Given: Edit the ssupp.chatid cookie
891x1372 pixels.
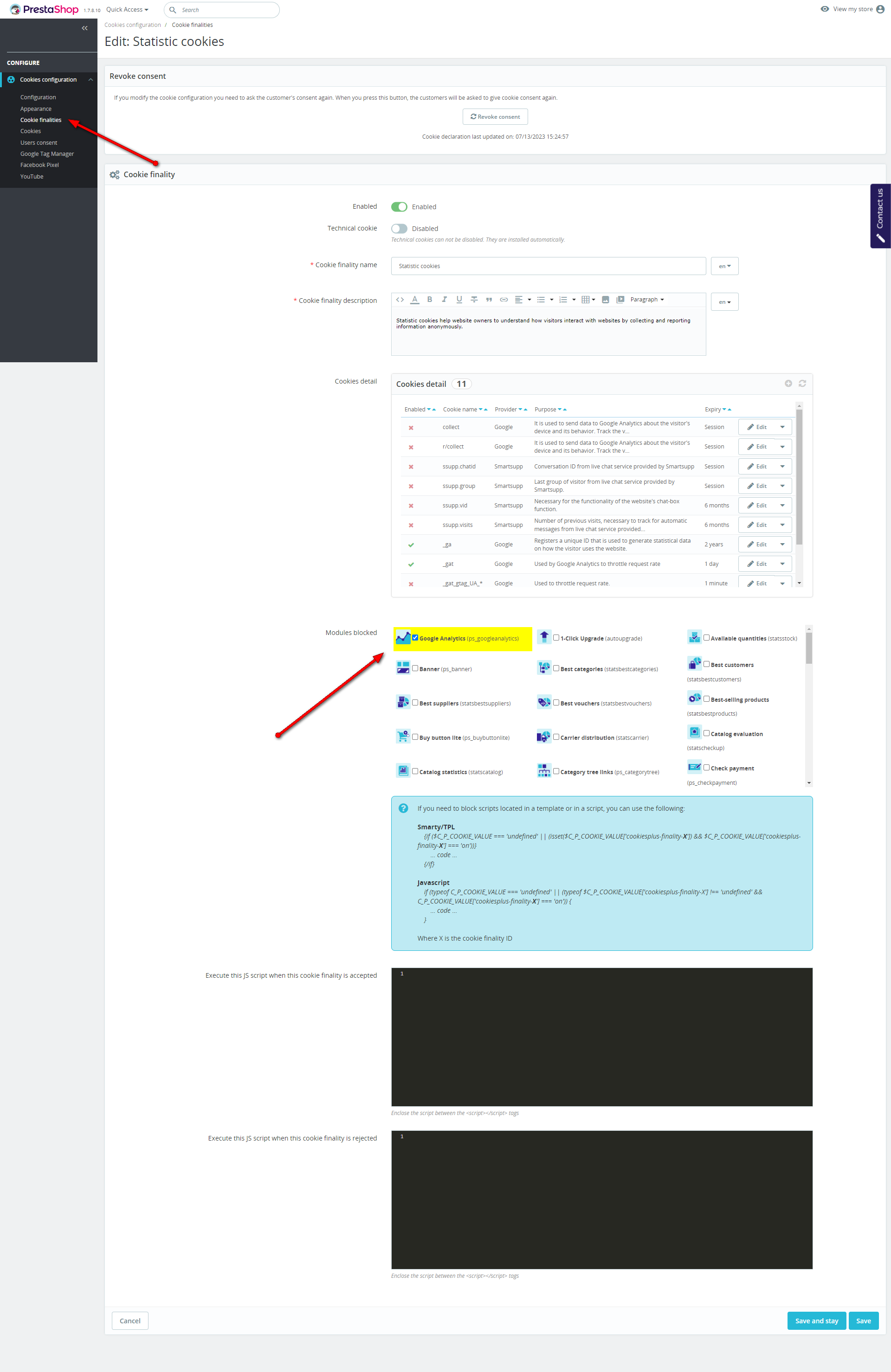Looking at the screenshot, I should click(x=757, y=466).
